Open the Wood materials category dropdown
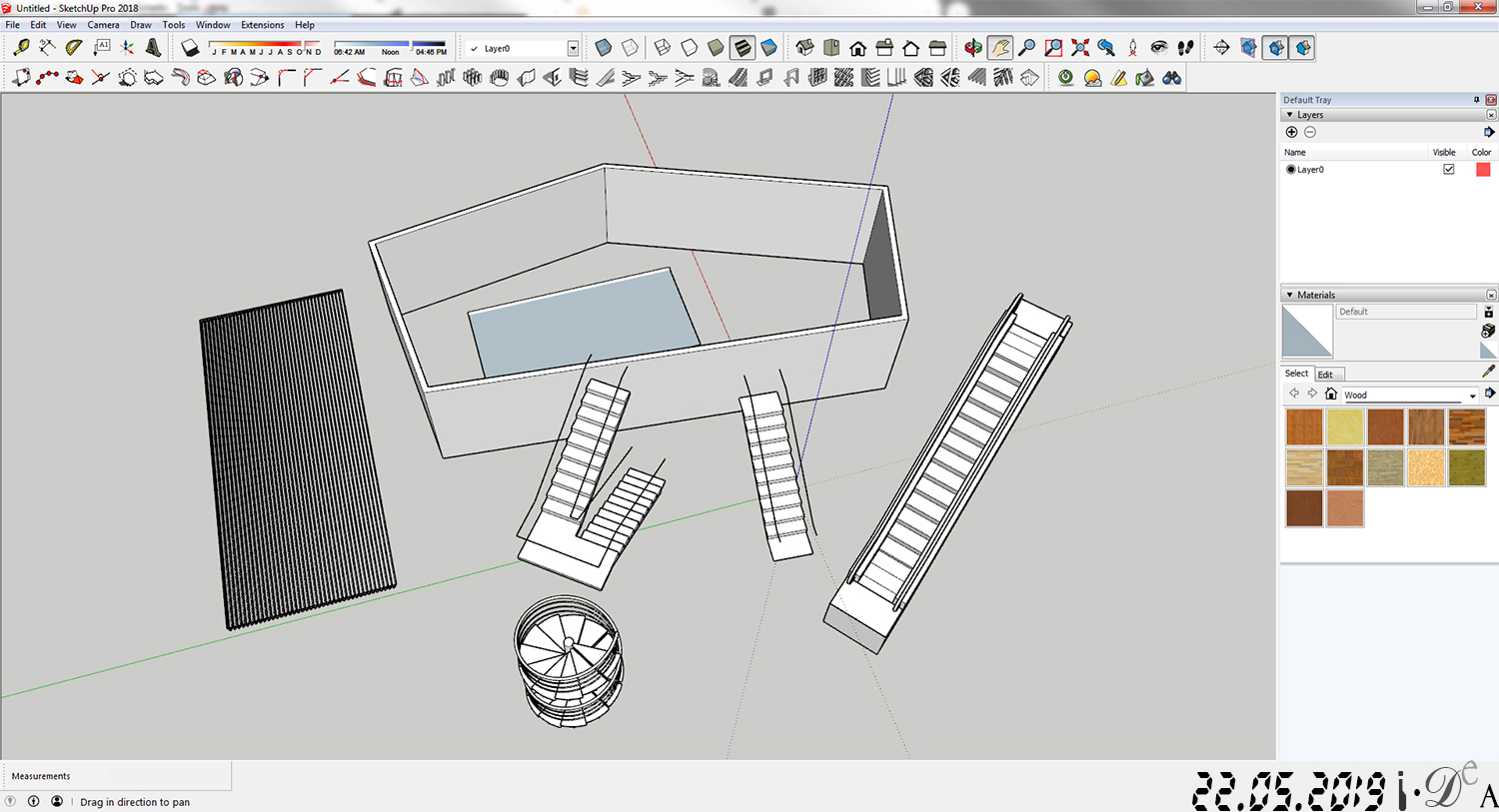 [x=1472, y=395]
